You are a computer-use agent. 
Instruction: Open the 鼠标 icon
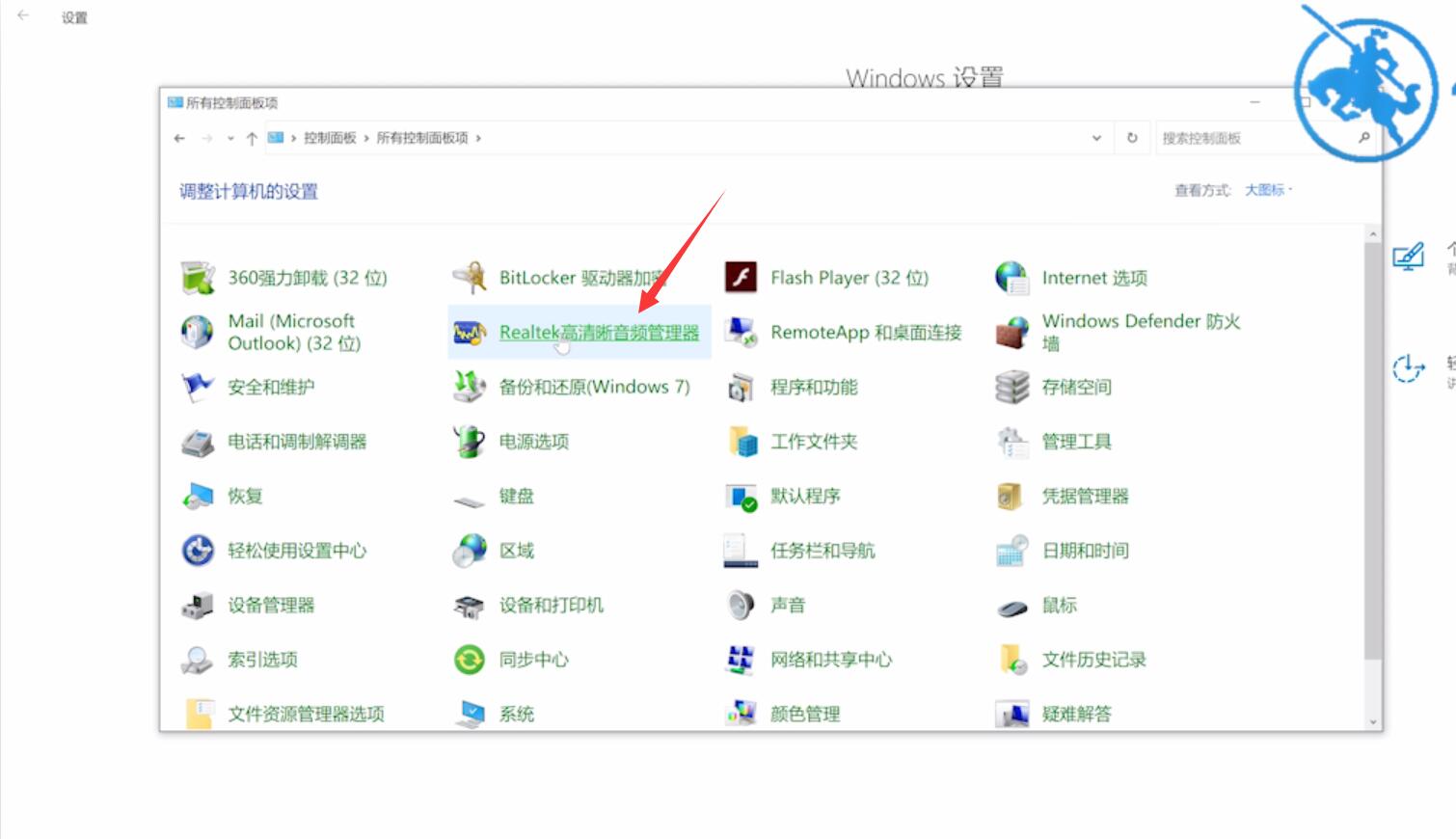pos(1011,608)
